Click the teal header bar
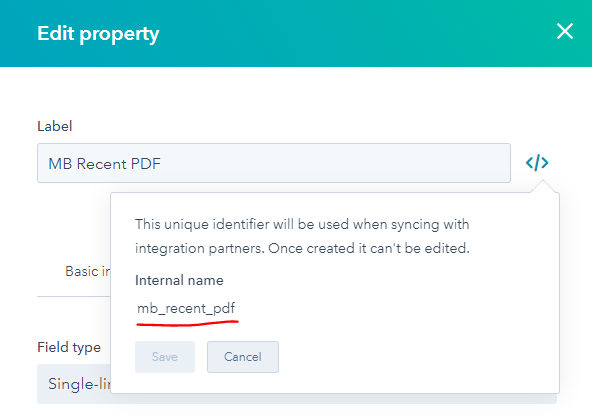592x419 pixels. coord(296,33)
